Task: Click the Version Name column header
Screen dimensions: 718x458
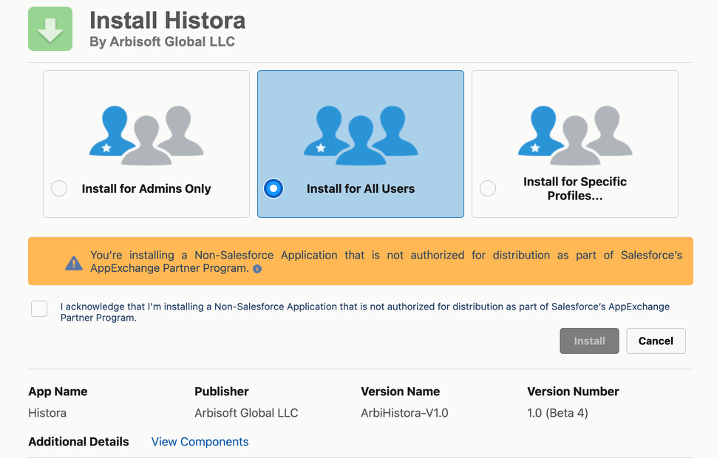Action: tap(400, 392)
